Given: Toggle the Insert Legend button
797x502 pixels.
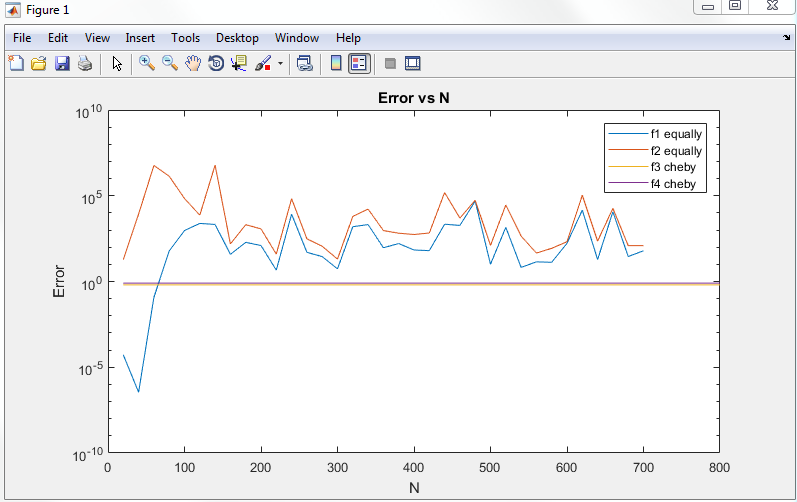Looking at the screenshot, I should (x=360, y=63).
